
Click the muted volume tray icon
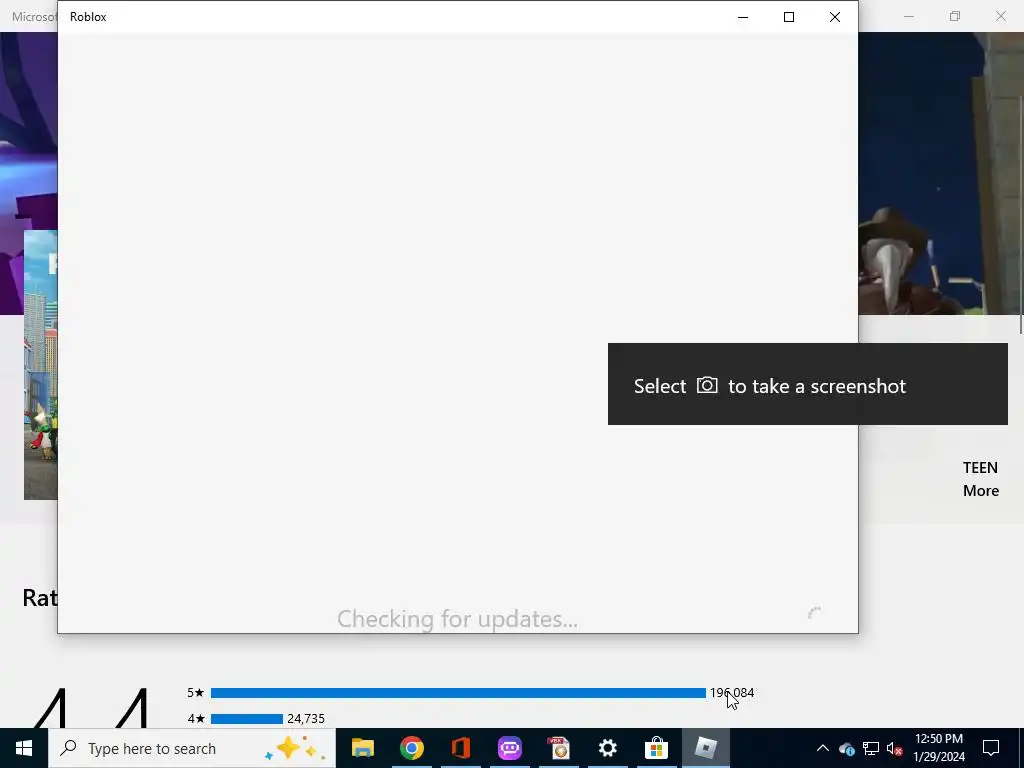(x=895, y=748)
